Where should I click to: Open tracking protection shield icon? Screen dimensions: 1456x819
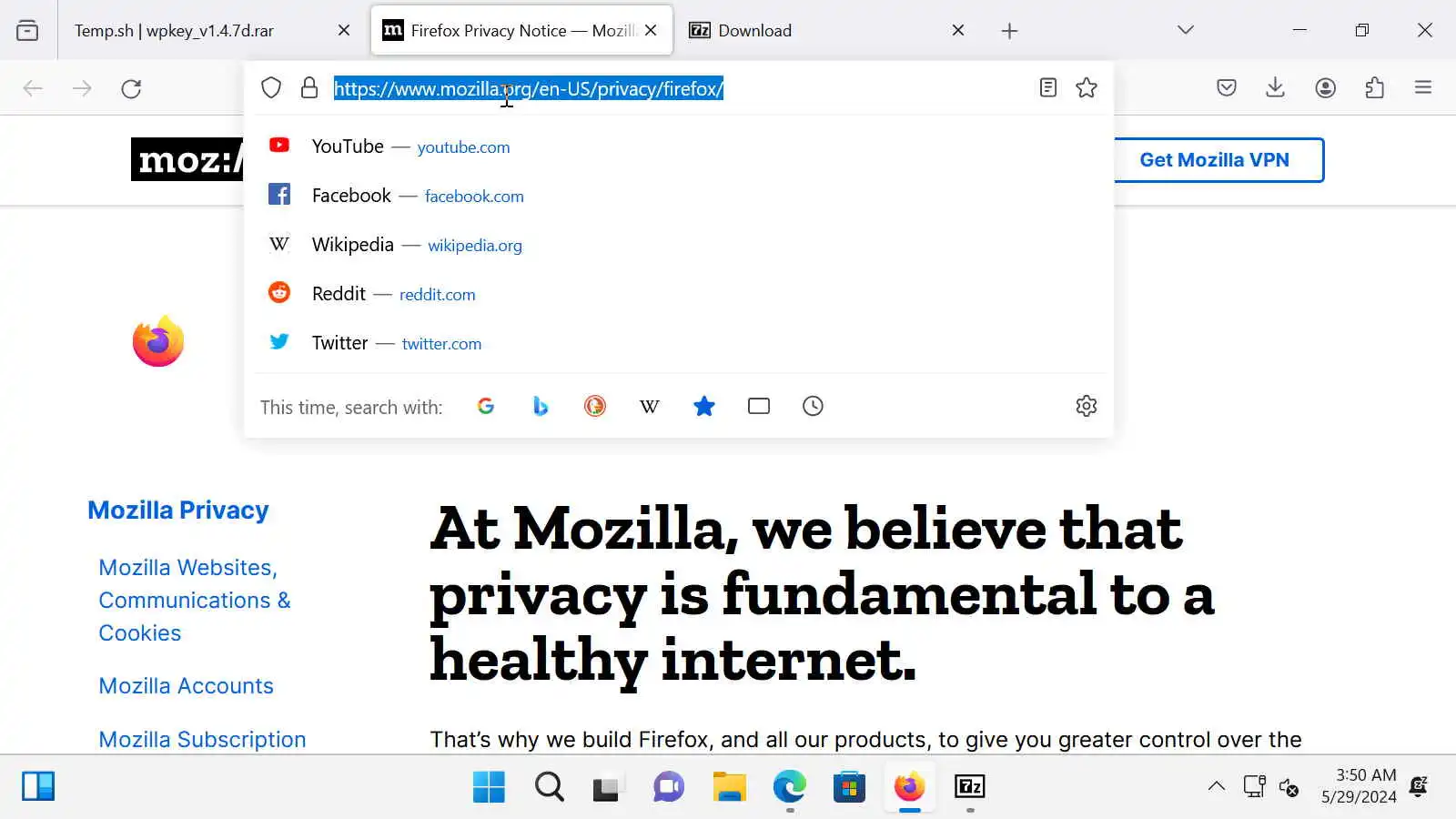pos(271,88)
